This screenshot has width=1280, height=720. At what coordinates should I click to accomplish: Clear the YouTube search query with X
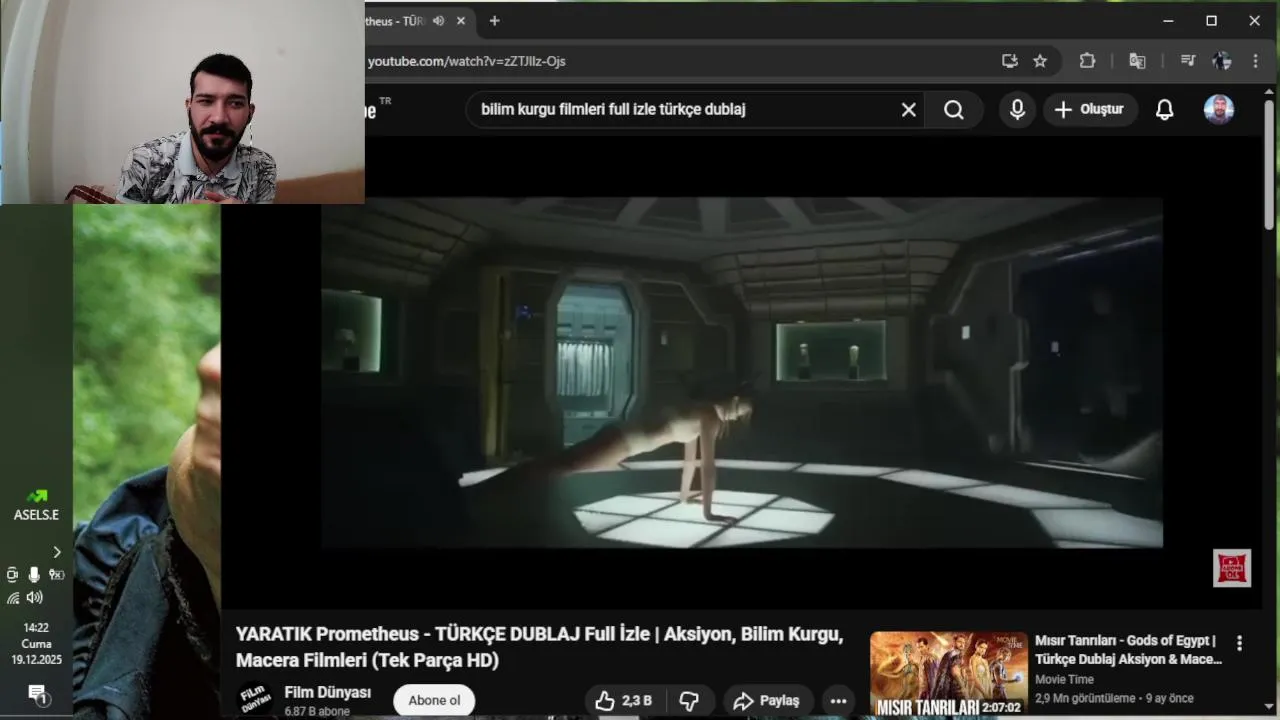click(x=908, y=110)
